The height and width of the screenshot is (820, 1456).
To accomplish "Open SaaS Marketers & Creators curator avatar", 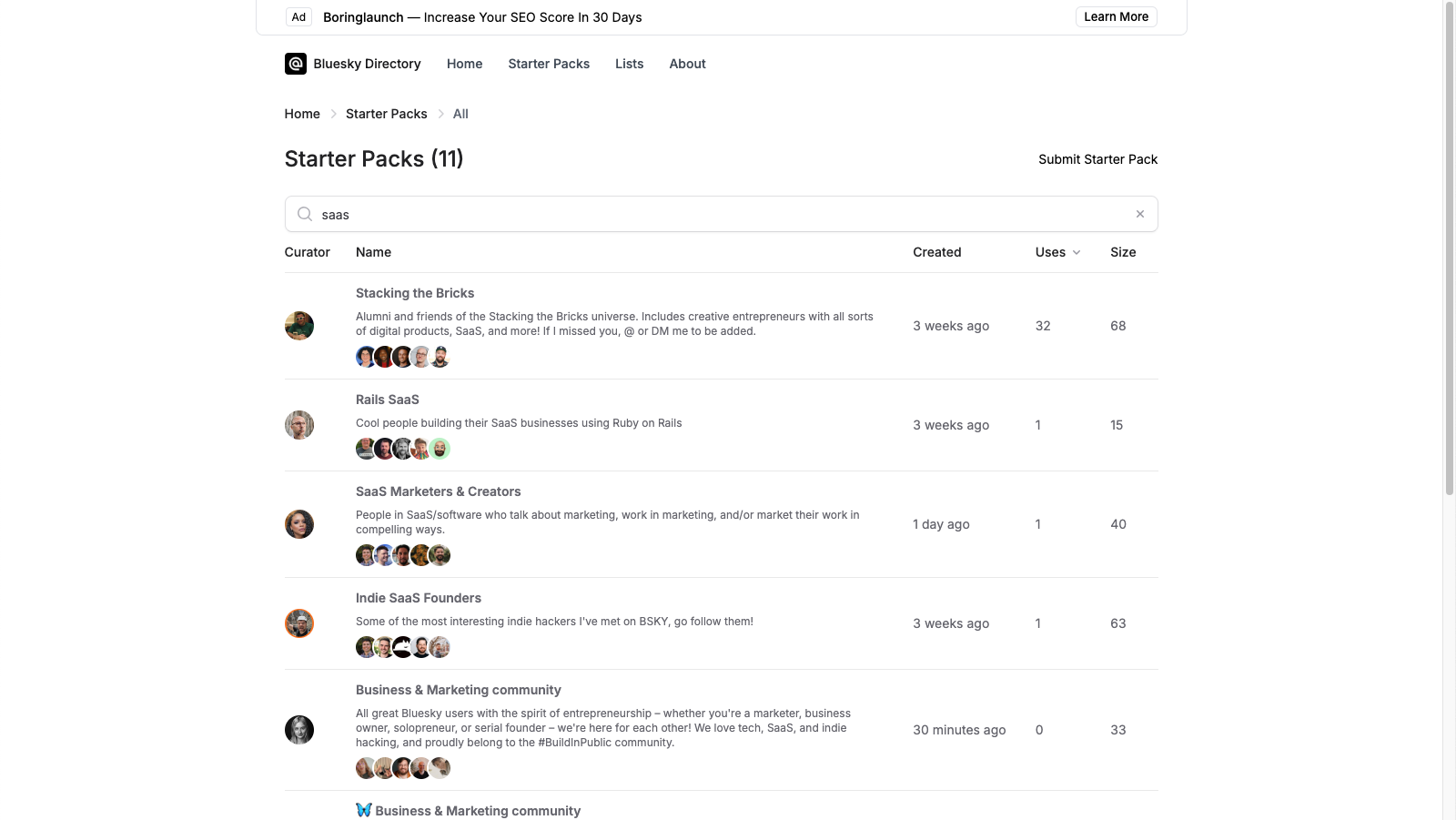I will 299,524.
